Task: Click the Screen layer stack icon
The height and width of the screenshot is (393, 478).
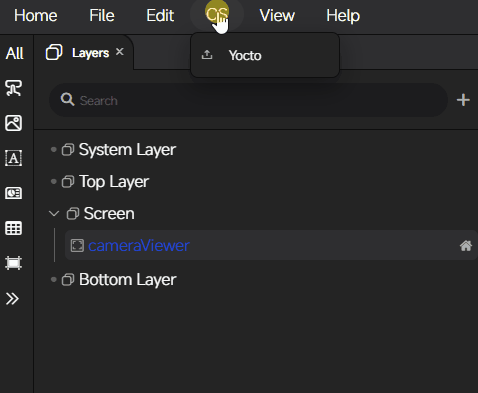Action: coord(73,214)
